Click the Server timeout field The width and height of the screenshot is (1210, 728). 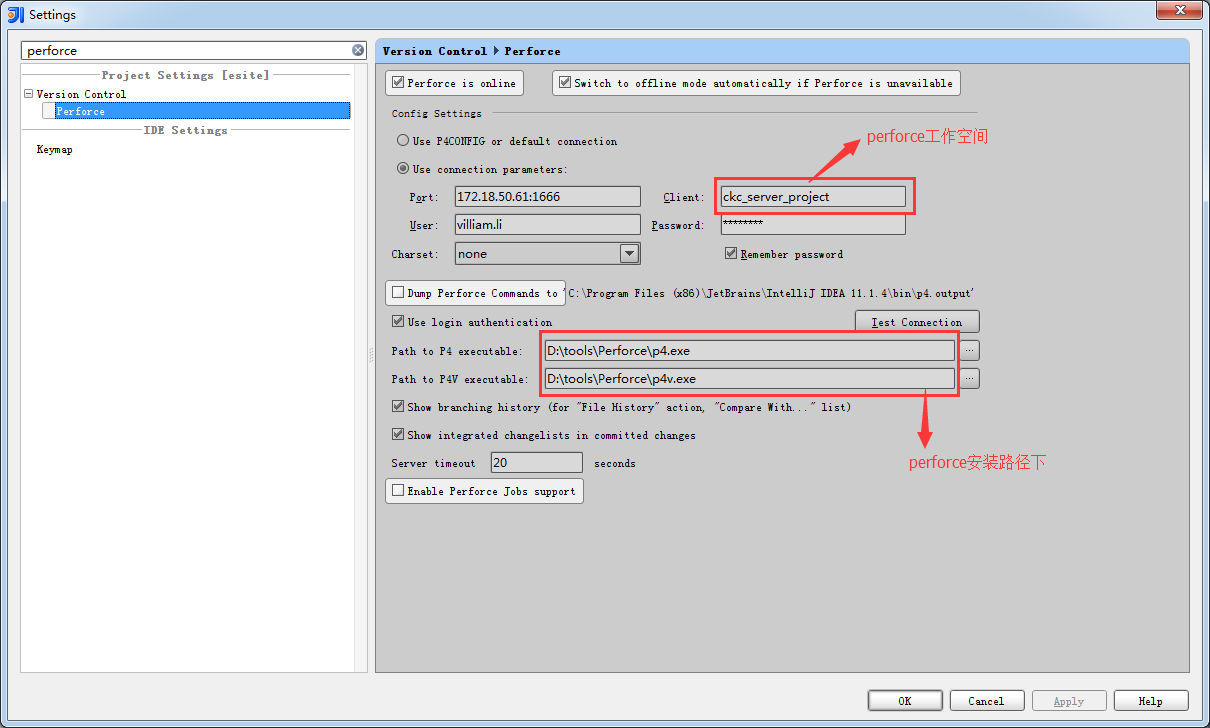(537, 463)
